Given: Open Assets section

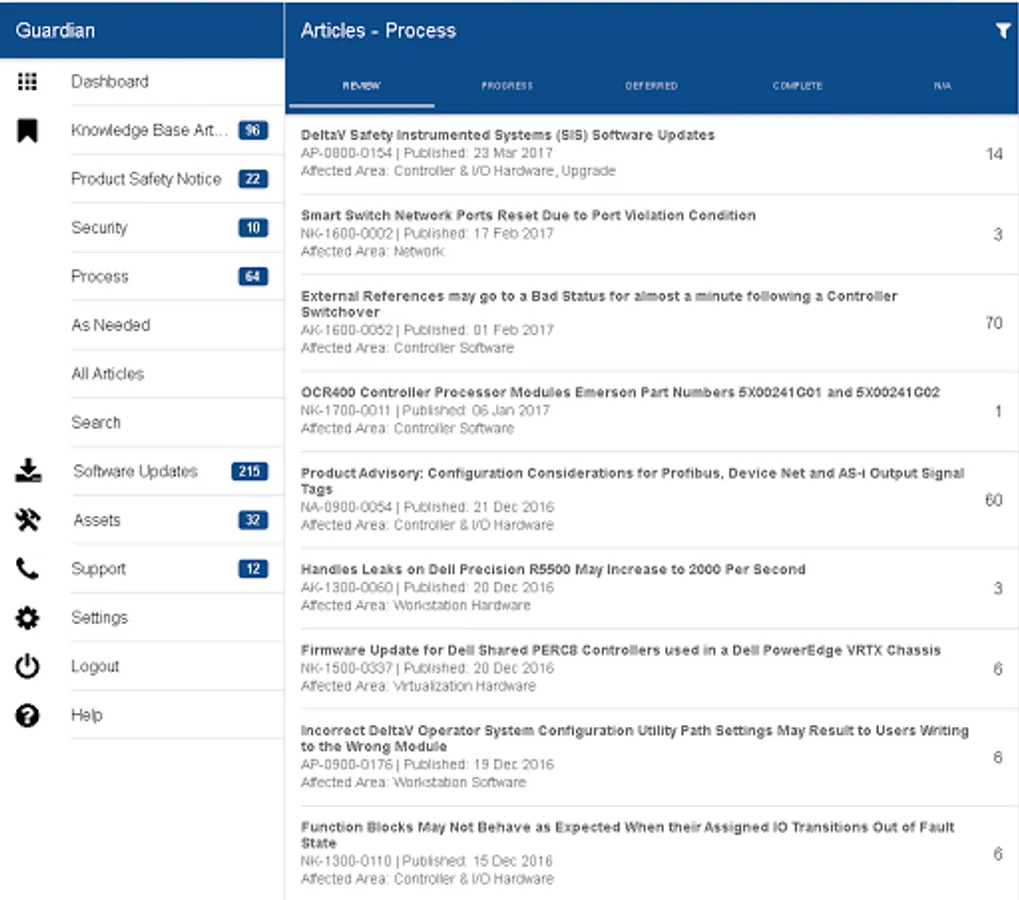Looking at the screenshot, I should 142,520.
